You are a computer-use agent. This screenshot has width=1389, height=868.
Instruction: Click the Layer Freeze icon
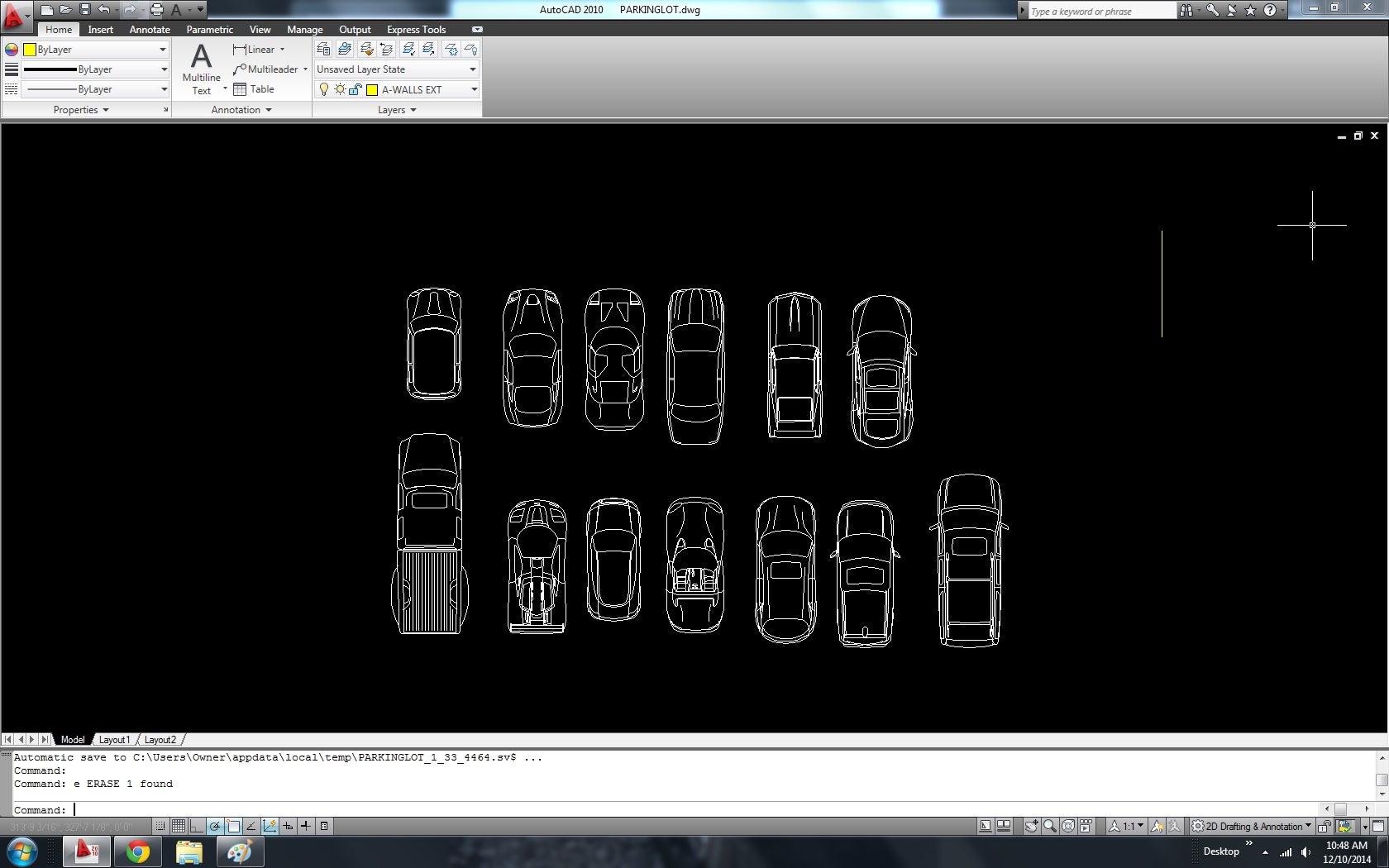click(x=451, y=50)
